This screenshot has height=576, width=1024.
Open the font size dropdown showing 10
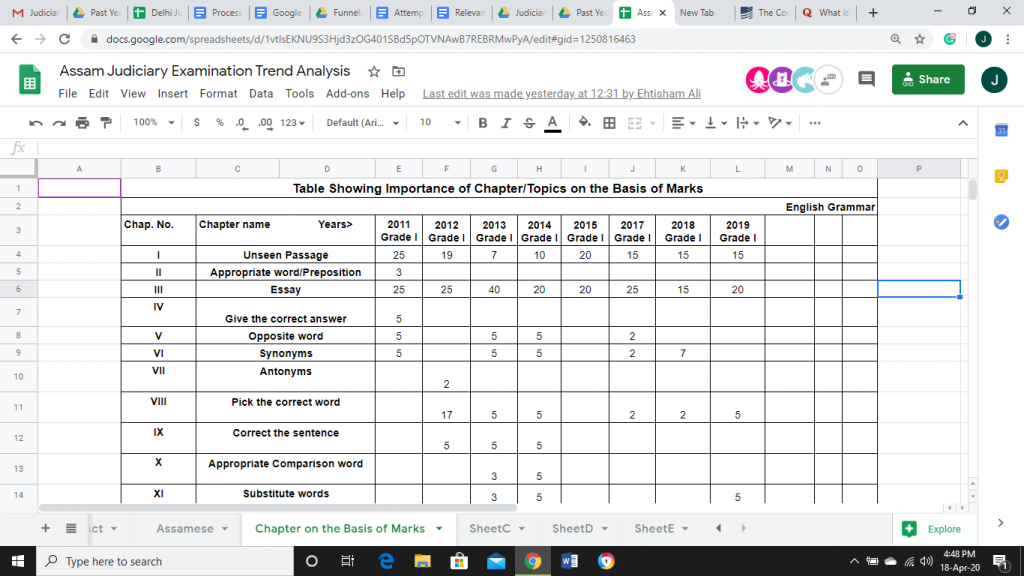point(440,123)
